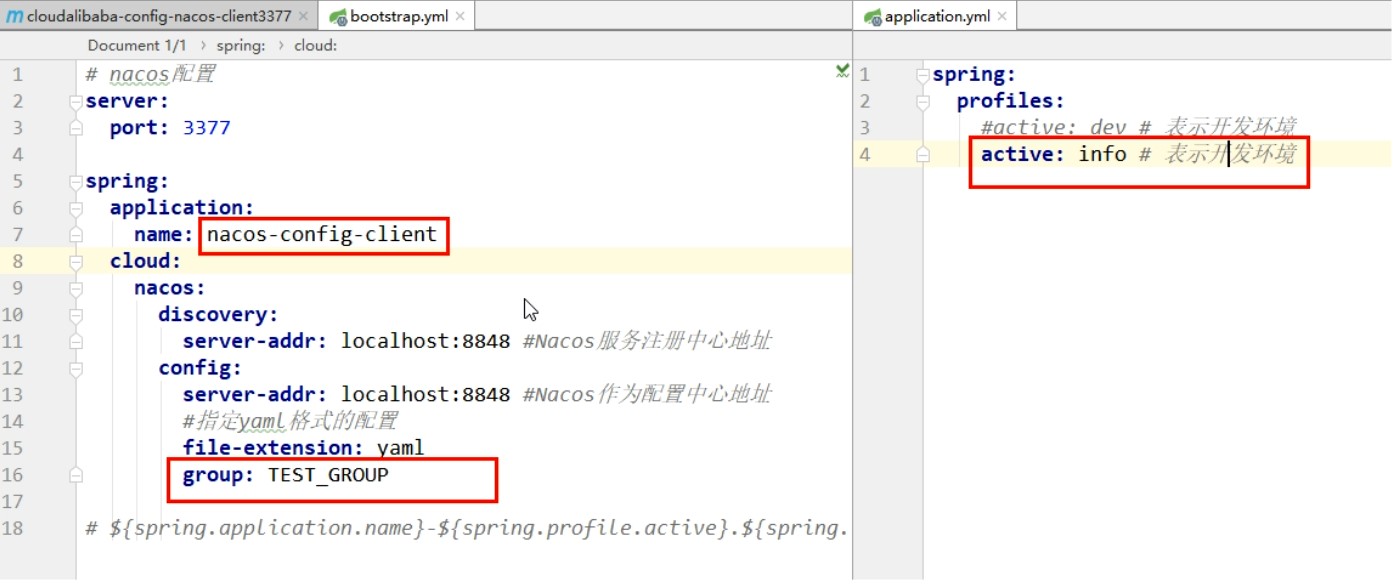
Task: Close the bootstrap.yml tab
Action: [460, 17]
